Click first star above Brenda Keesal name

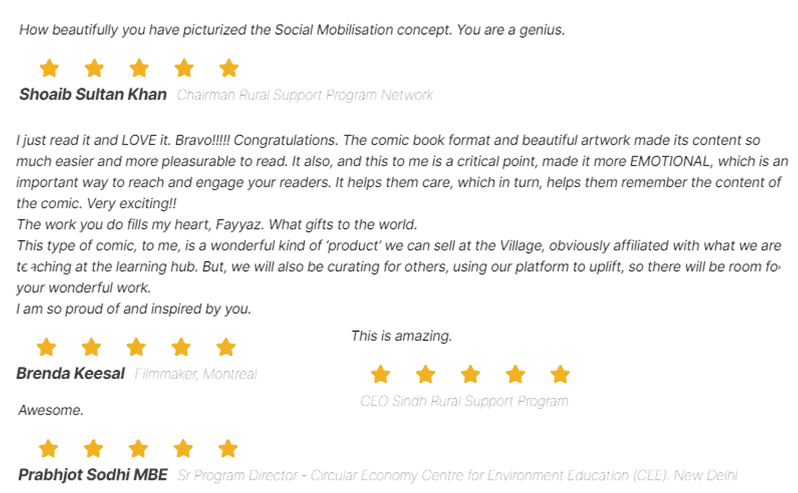(46, 347)
